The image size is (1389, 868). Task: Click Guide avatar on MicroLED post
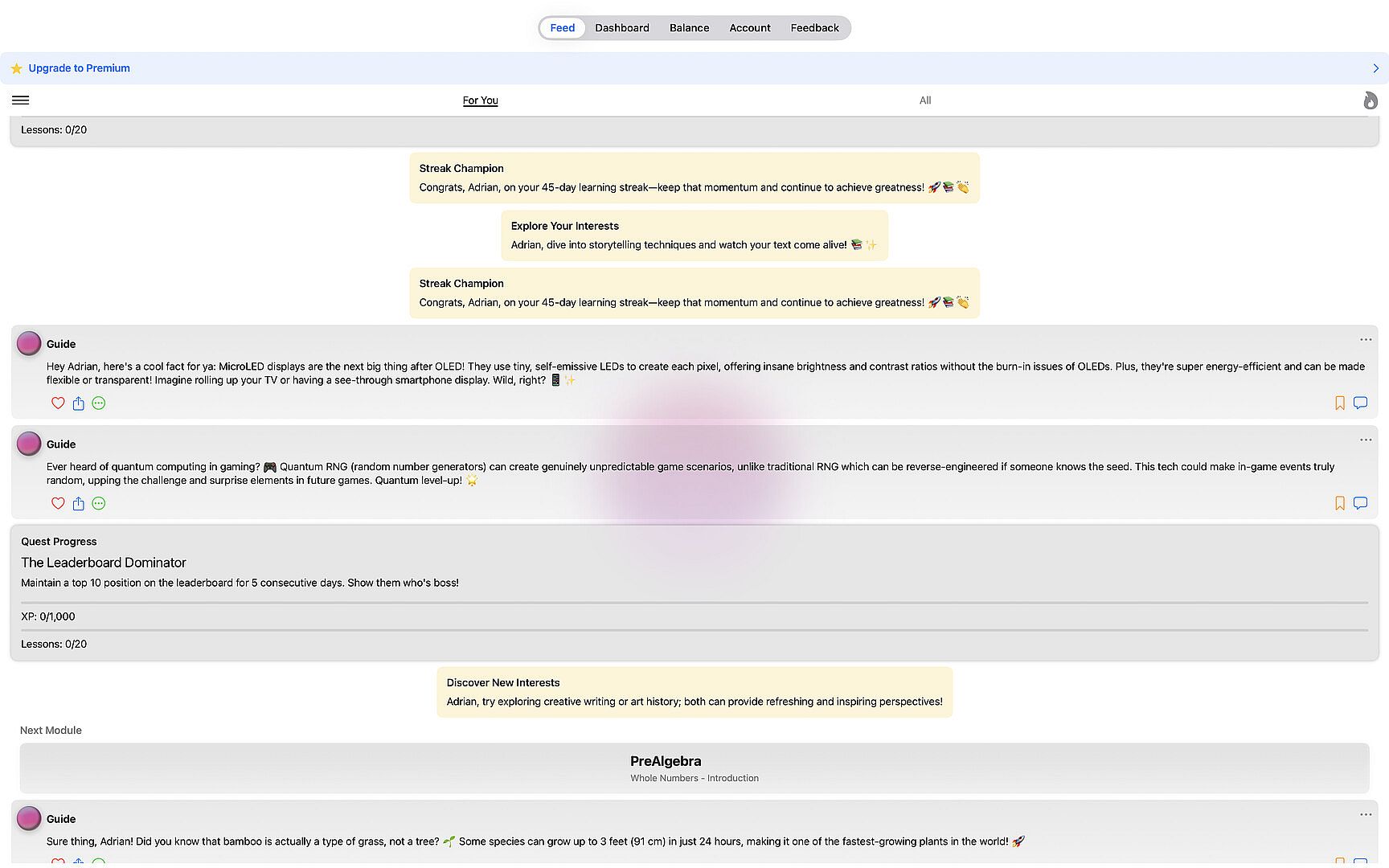(29, 343)
